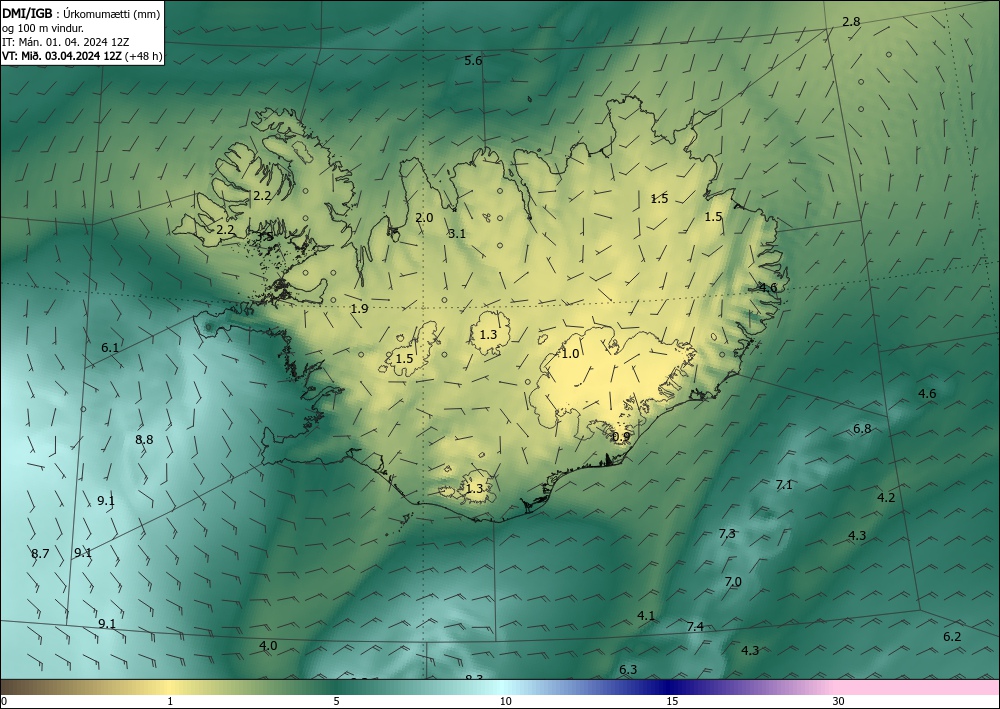Image resolution: width=1000 pixels, height=709 pixels.
Task: Click the 'DMI/IGB : Úrkomumætti (mm)' title line
Action: pyautogui.click(x=81, y=14)
